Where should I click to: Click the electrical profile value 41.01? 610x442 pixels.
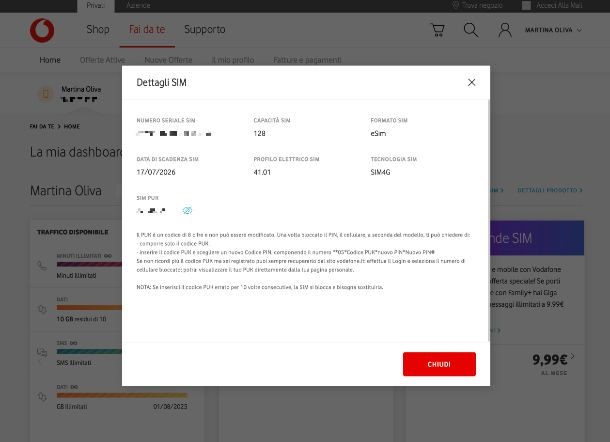262,172
